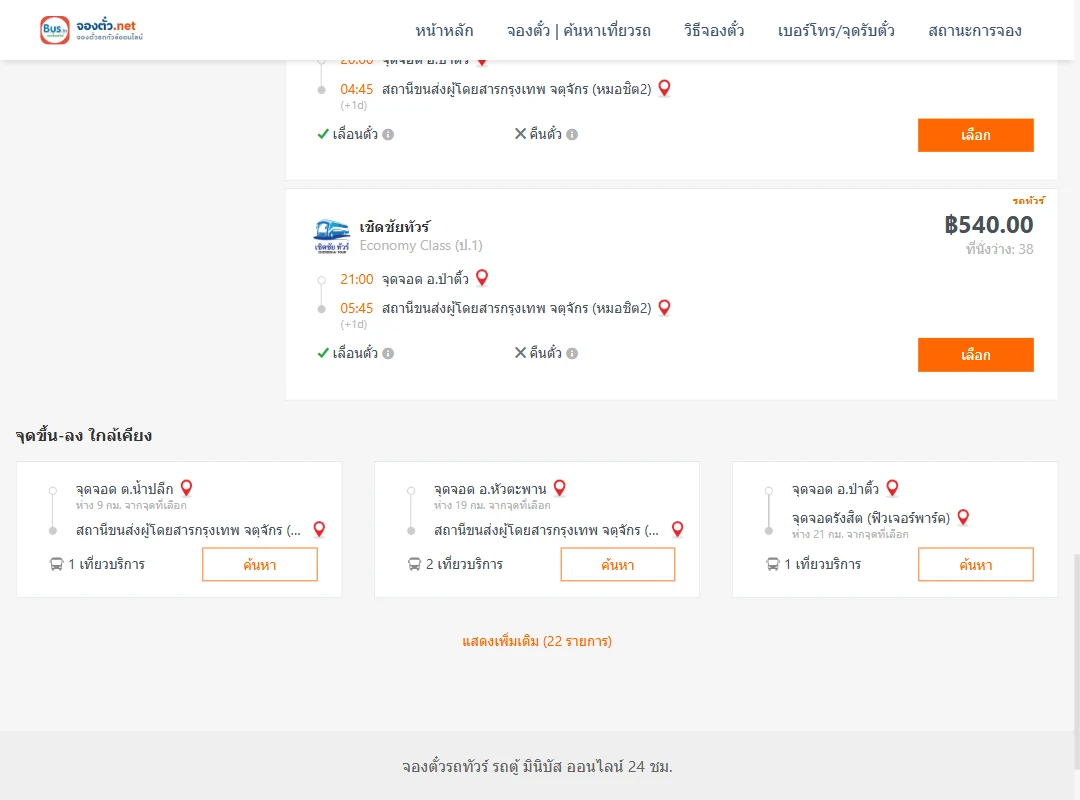The height and width of the screenshot is (800, 1080).
Task: Search trips to จุดจอดรังสิต (ฟิวเจอร์พาร์ค)
Action: [x=975, y=564]
